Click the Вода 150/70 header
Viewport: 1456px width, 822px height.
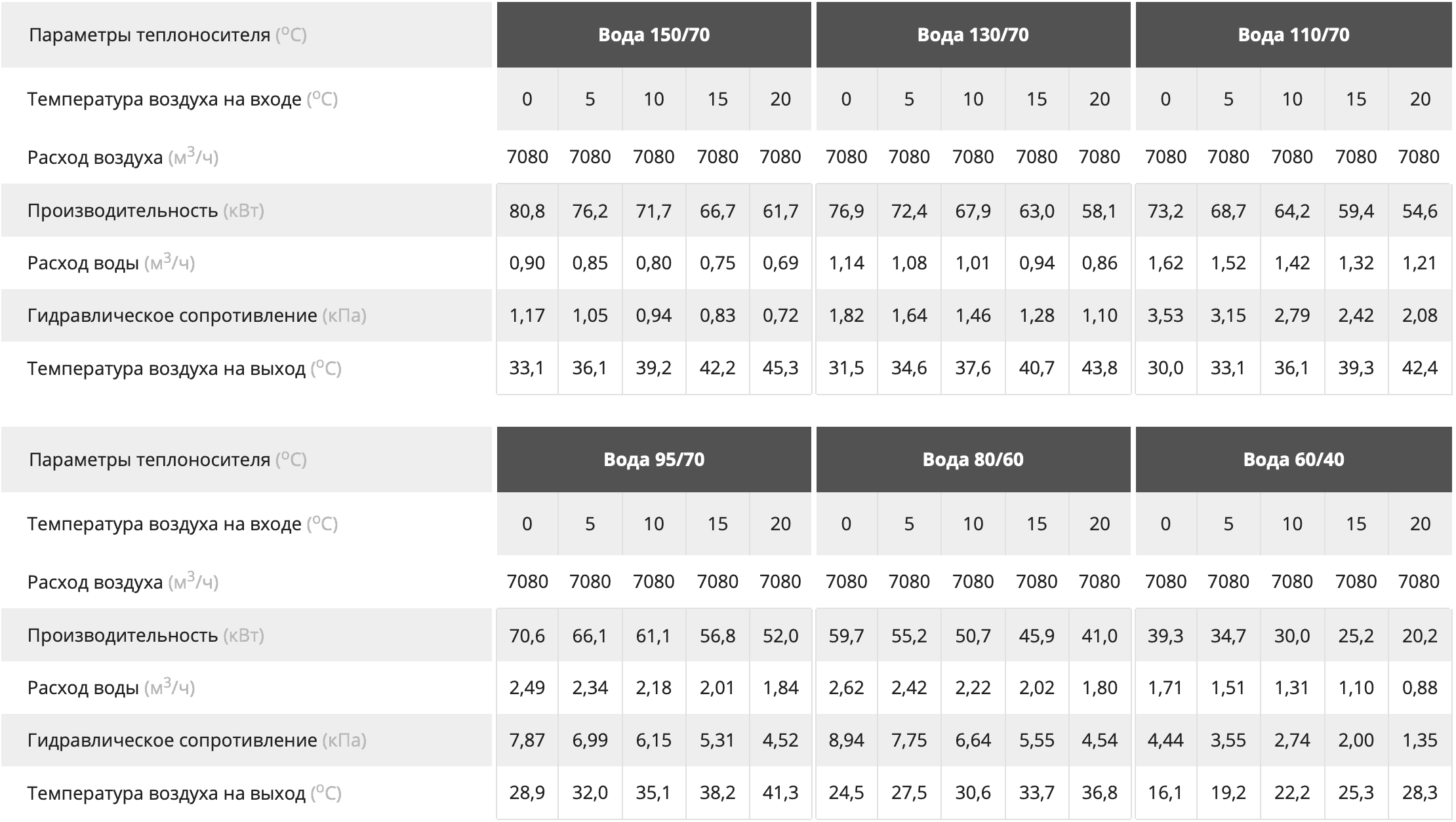[654, 35]
